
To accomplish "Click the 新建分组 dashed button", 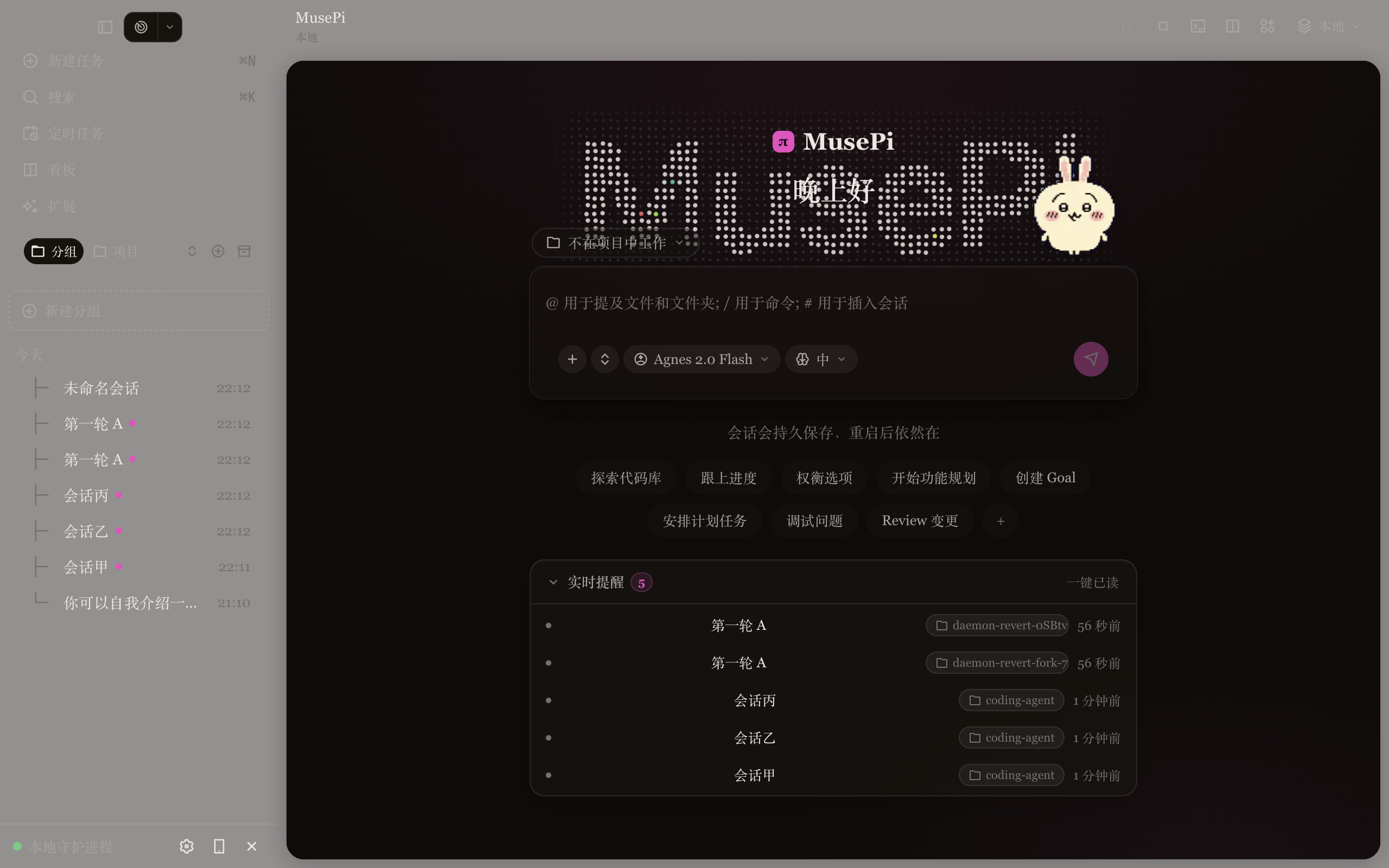I will click(x=139, y=310).
